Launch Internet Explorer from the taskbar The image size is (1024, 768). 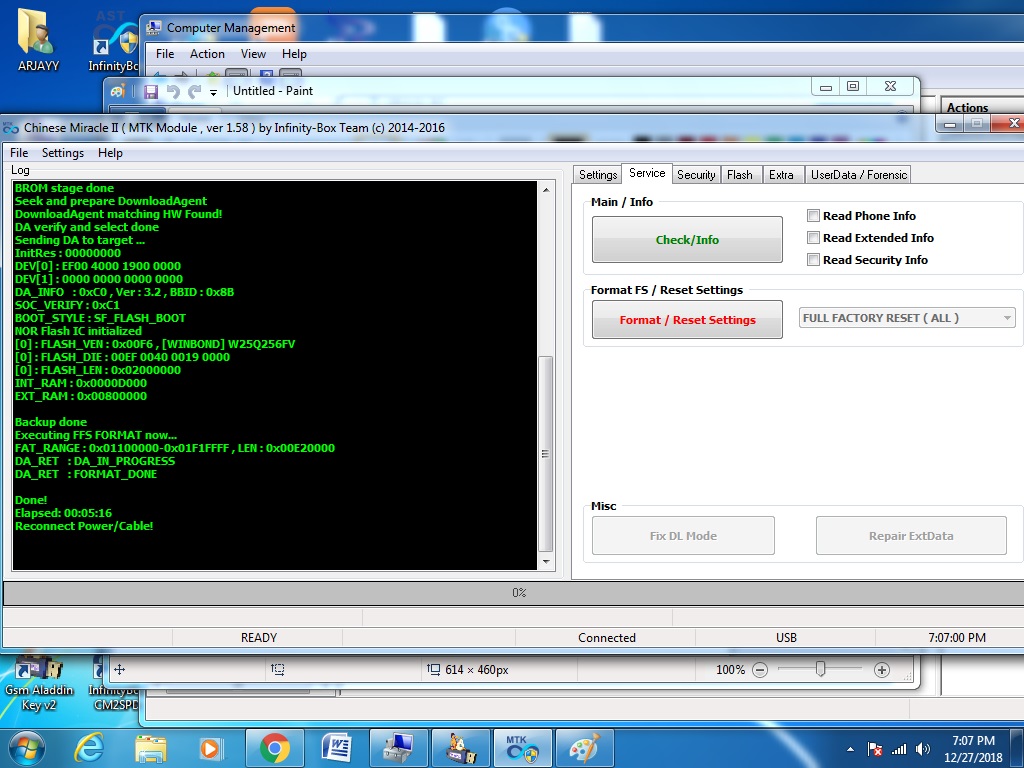tap(88, 748)
